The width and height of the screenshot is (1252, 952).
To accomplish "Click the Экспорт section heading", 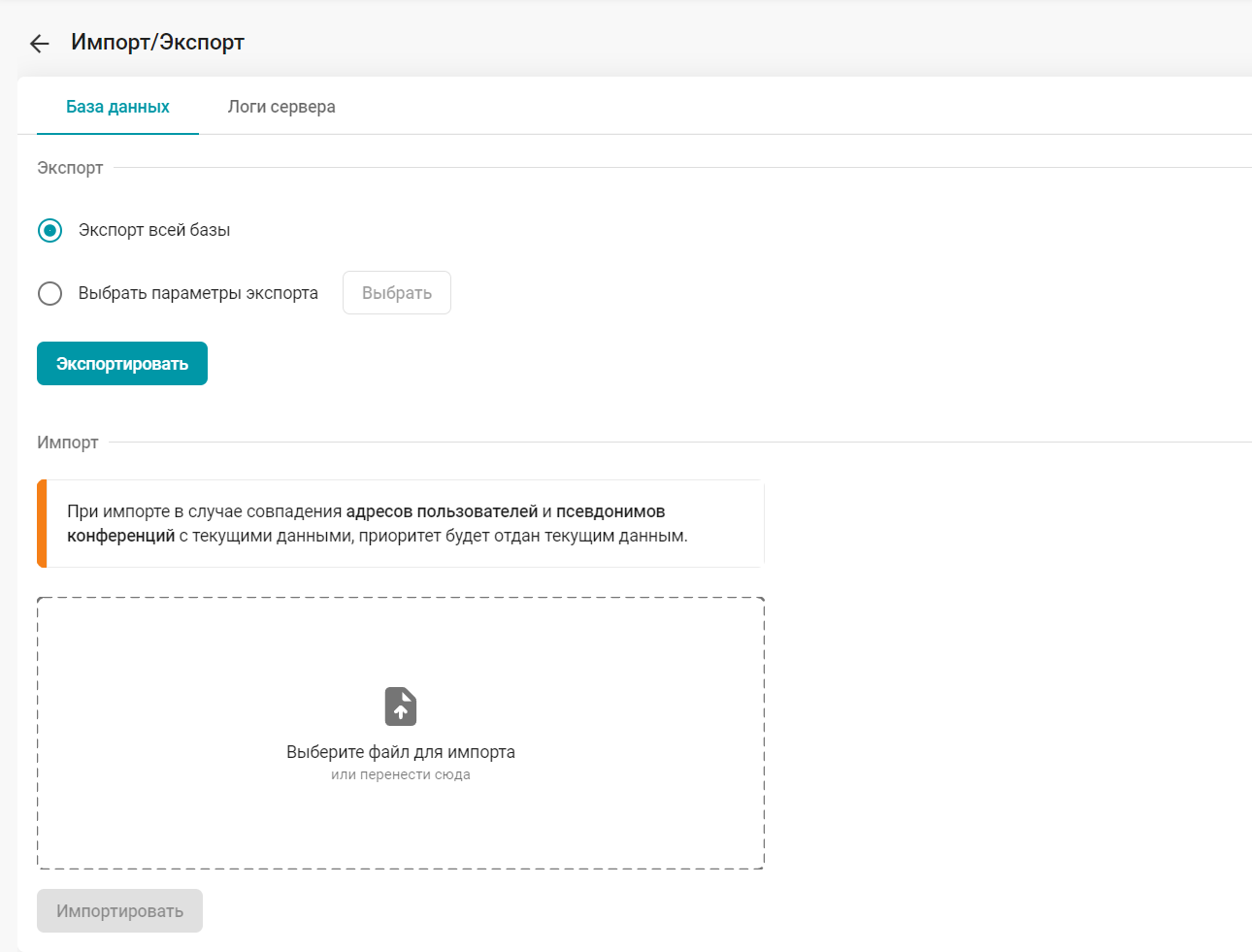I will pos(70,168).
